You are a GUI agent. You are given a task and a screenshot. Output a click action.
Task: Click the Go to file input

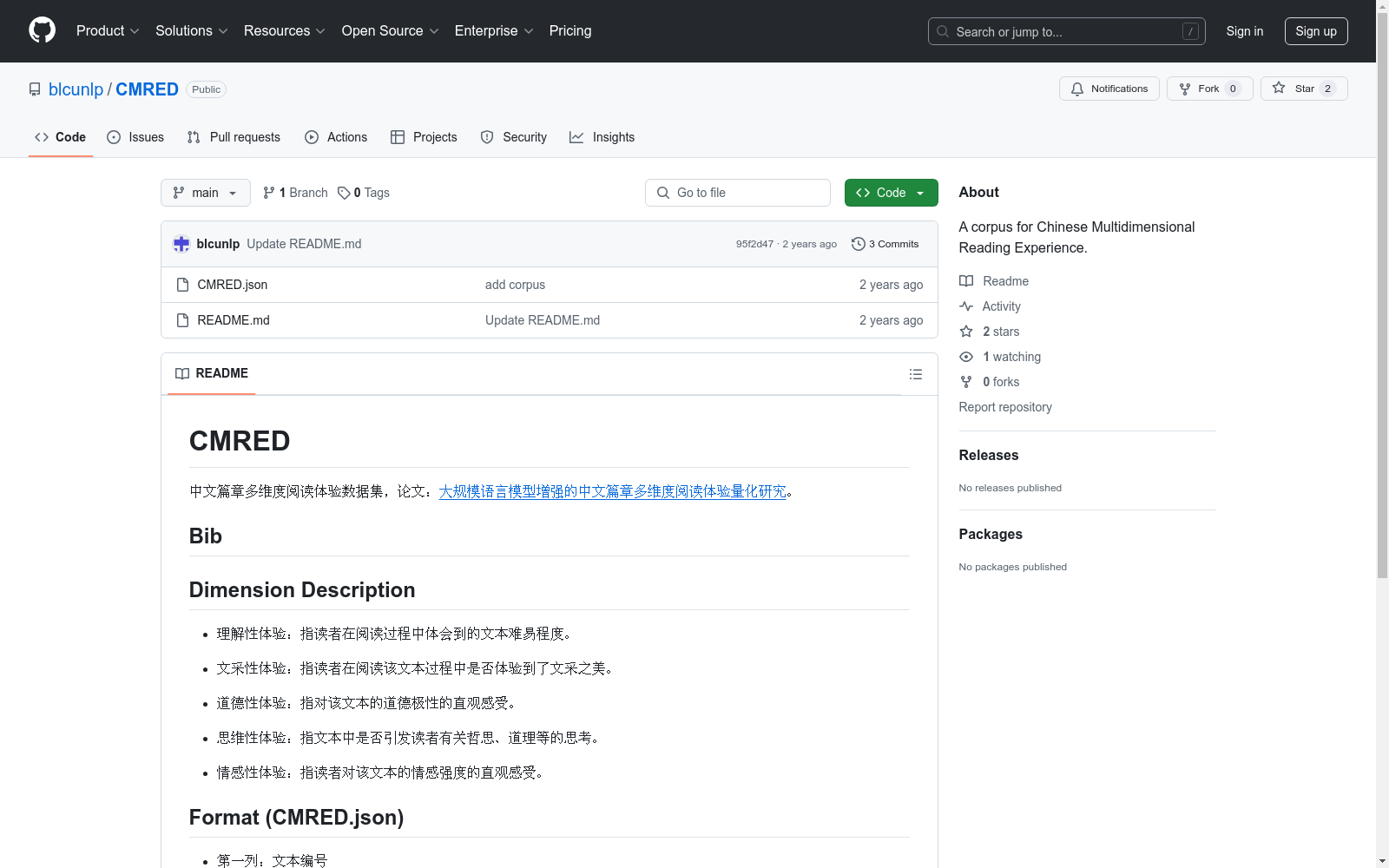coord(738,193)
